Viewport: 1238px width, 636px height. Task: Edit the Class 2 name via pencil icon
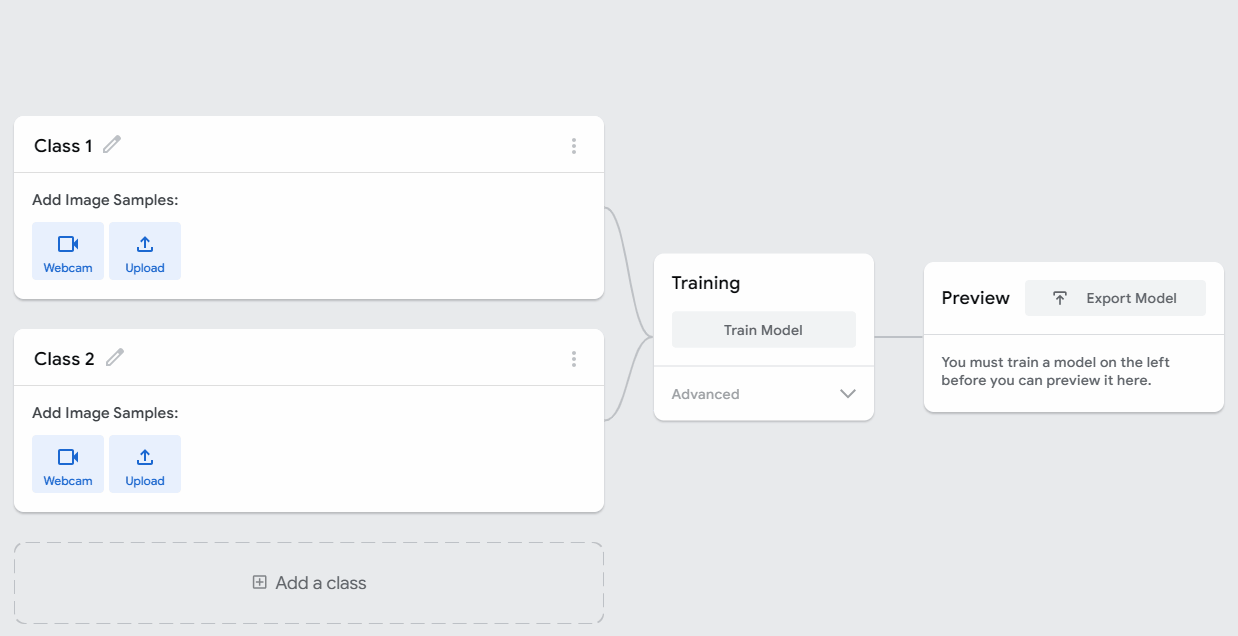[x=115, y=358]
